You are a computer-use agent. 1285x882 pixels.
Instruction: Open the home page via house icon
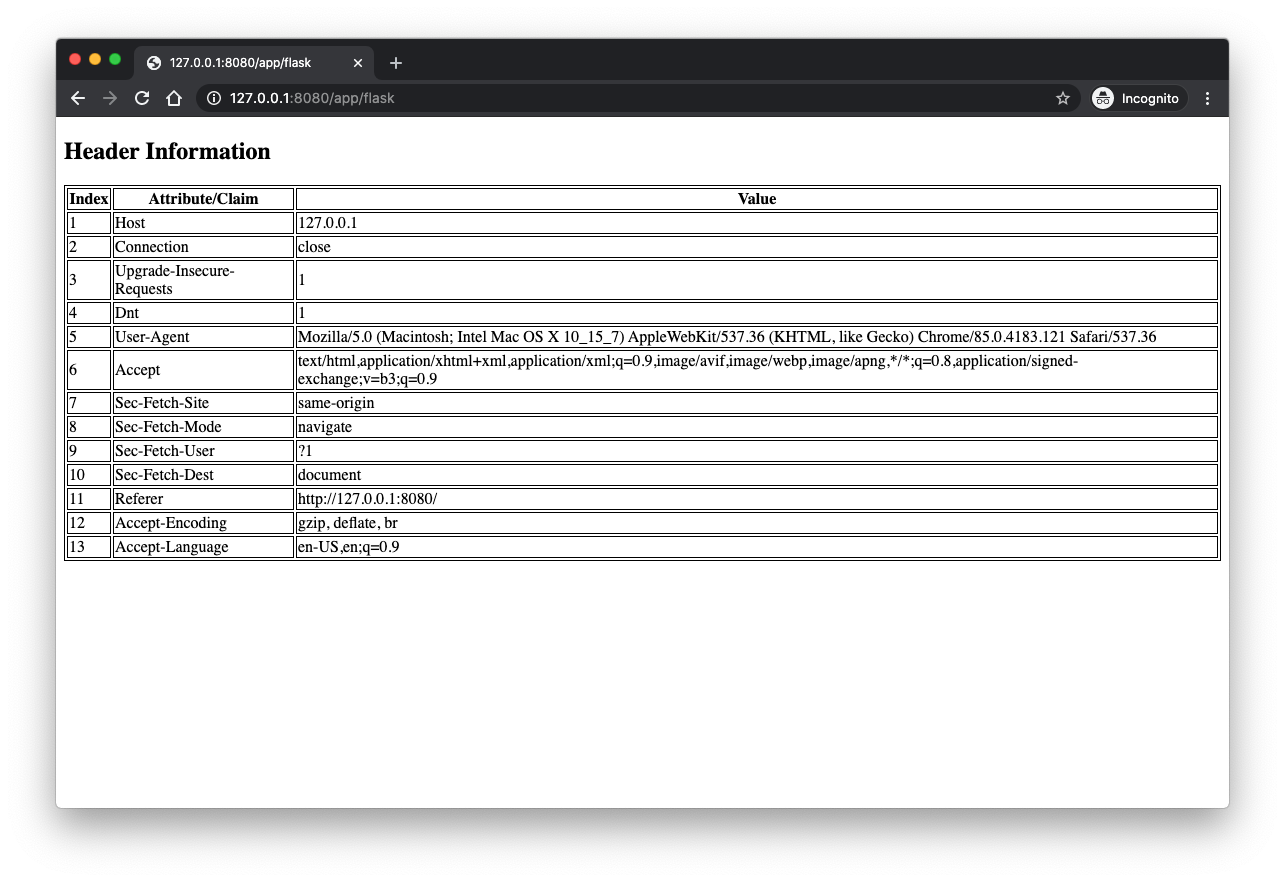click(x=174, y=98)
